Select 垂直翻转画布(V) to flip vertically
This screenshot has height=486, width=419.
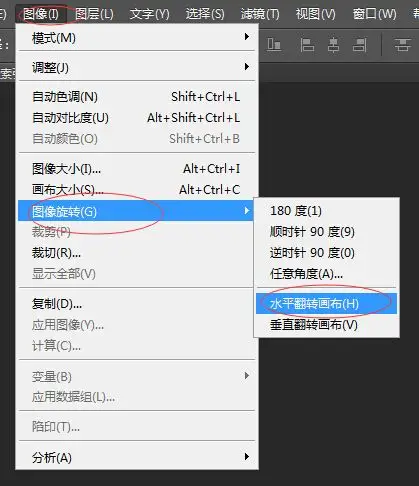click(x=326, y=324)
